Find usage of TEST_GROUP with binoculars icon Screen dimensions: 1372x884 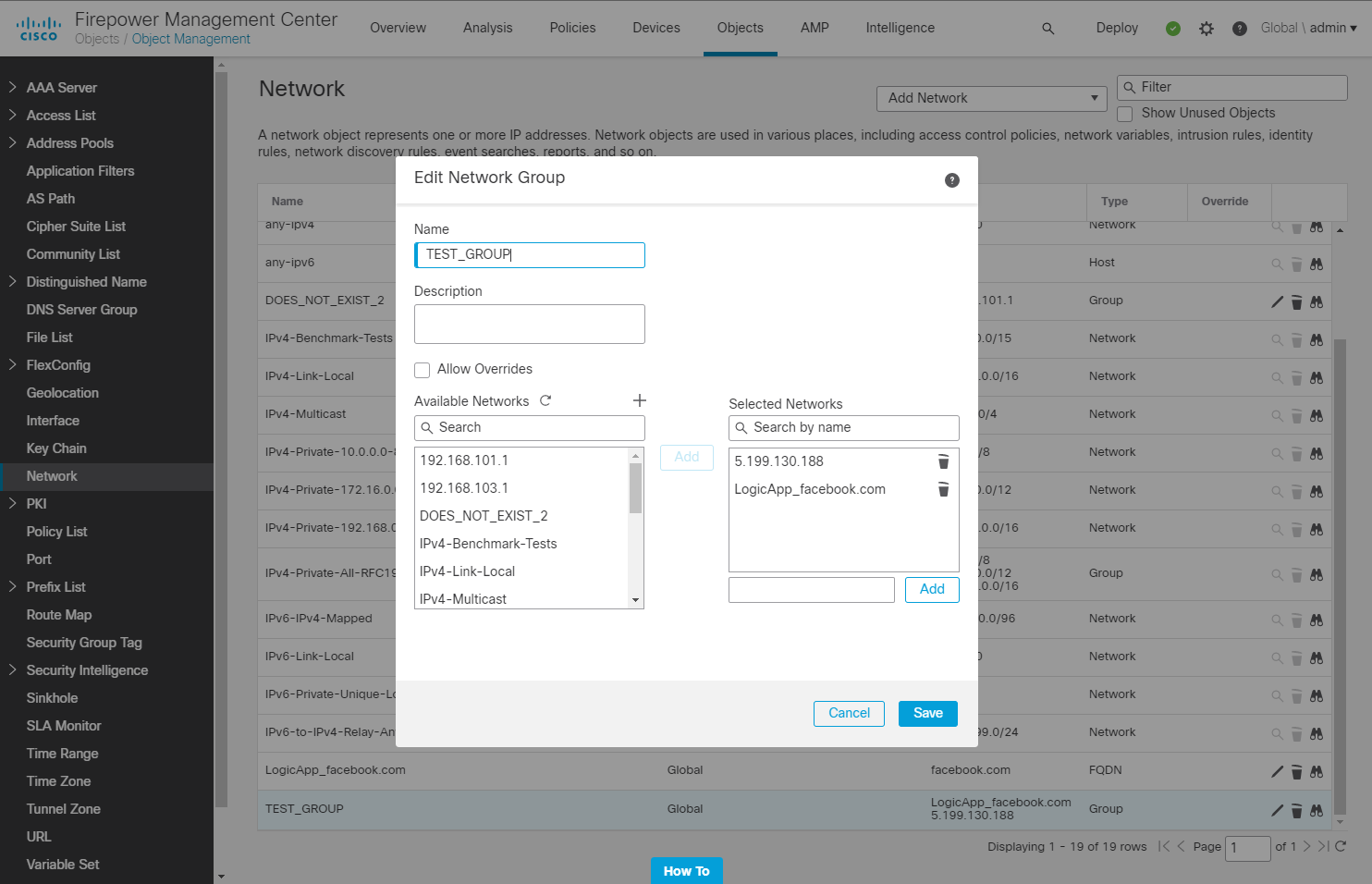tap(1316, 810)
